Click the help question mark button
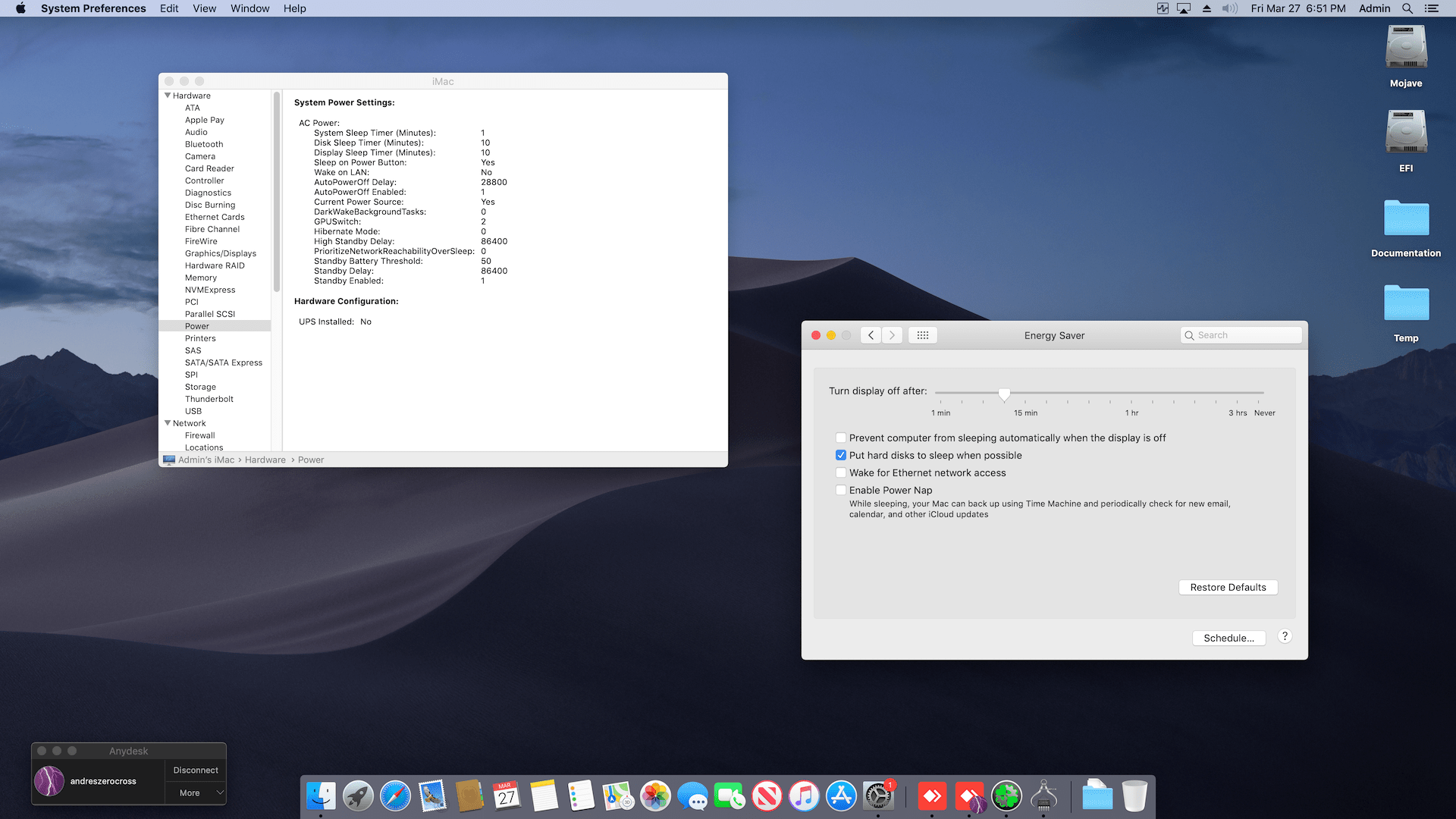Image resolution: width=1456 pixels, height=819 pixels. coord(1285,637)
